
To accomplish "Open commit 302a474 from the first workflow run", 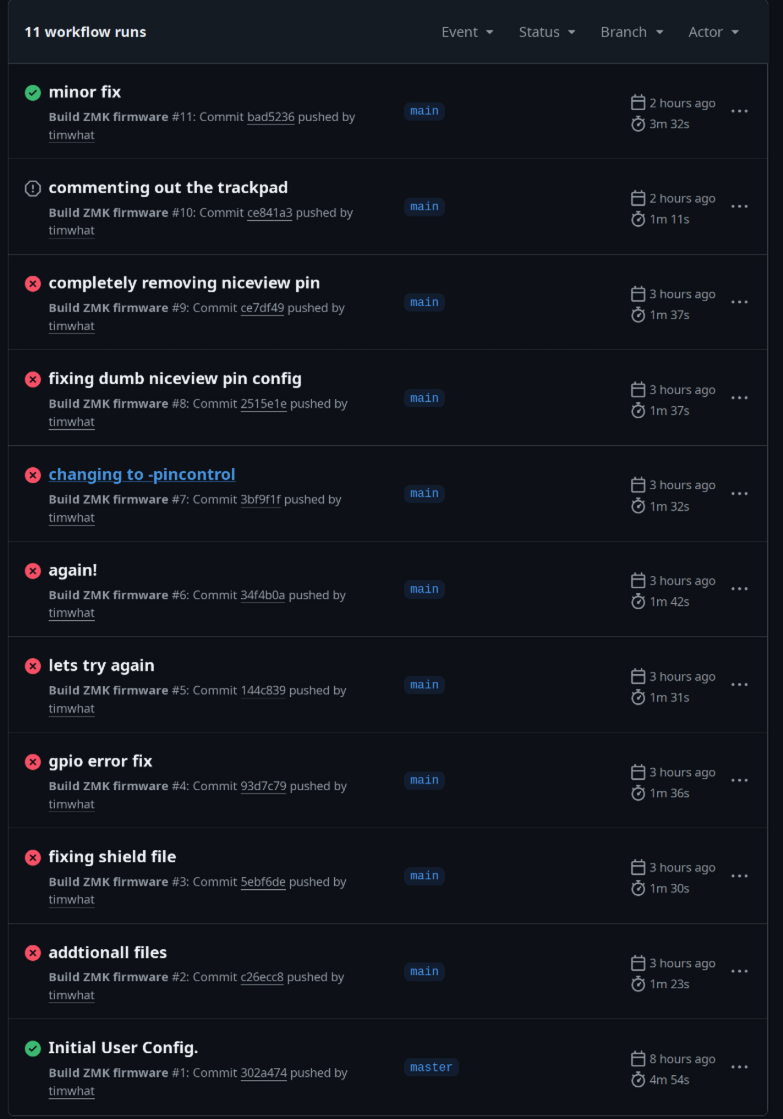I will 263,1073.
